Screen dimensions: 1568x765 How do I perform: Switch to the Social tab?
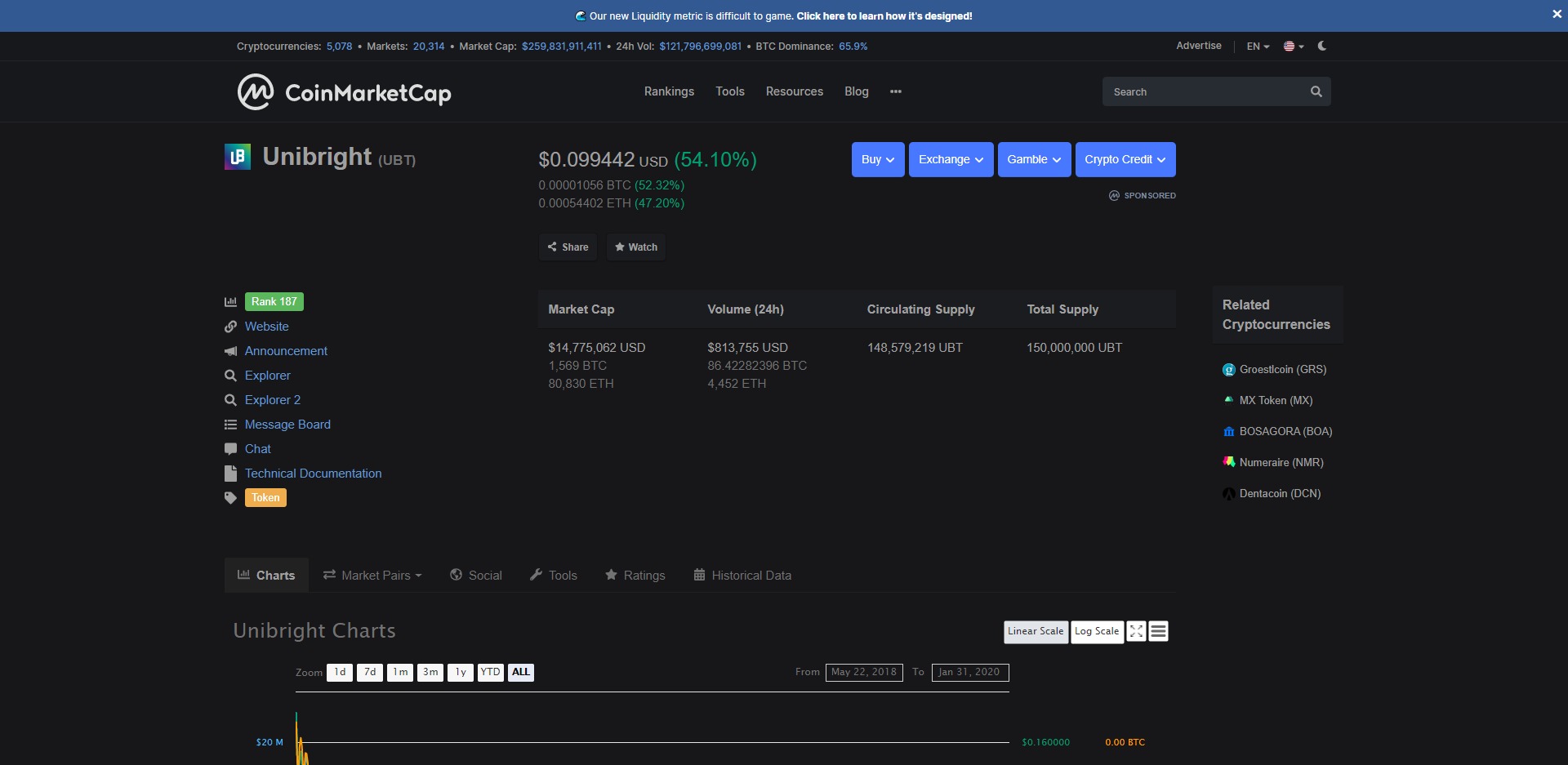point(476,576)
